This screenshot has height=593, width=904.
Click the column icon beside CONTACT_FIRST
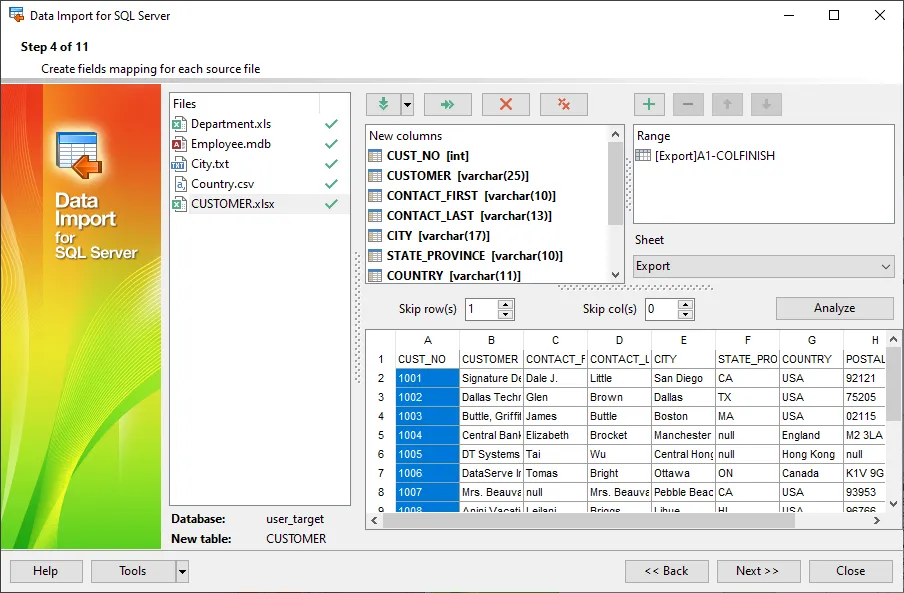pos(375,196)
